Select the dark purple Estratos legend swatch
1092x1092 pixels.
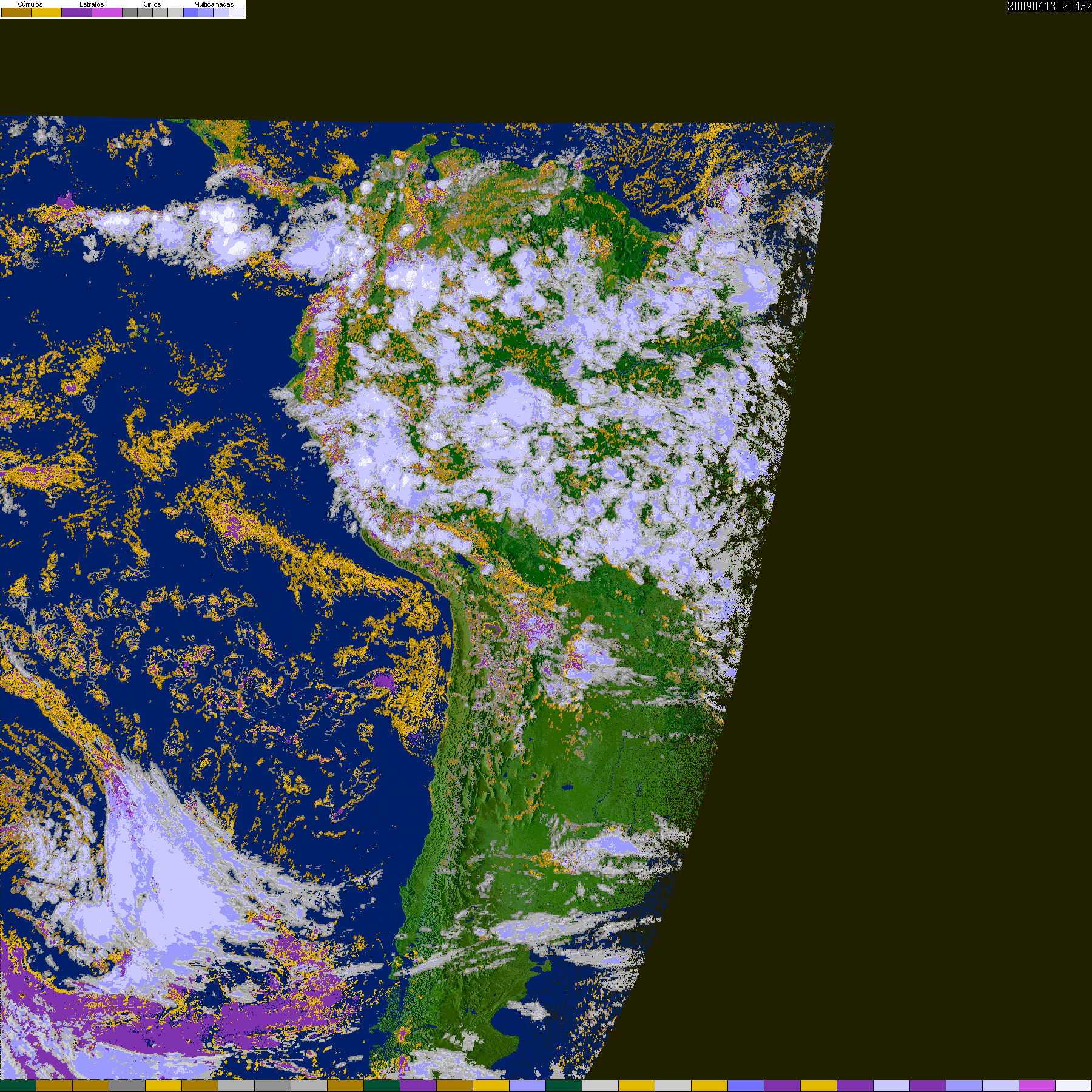[x=77, y=12]
